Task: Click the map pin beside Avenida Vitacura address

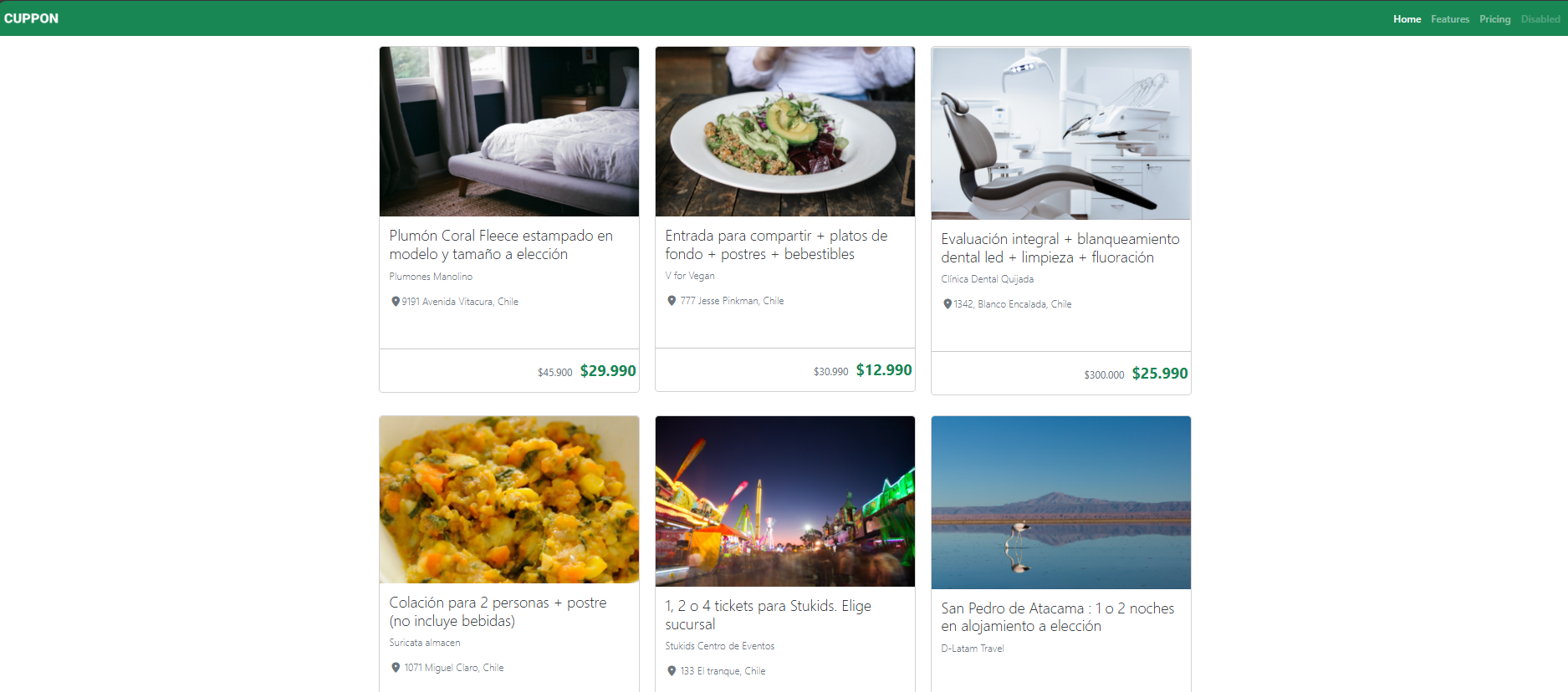Action: pos(396,302)
